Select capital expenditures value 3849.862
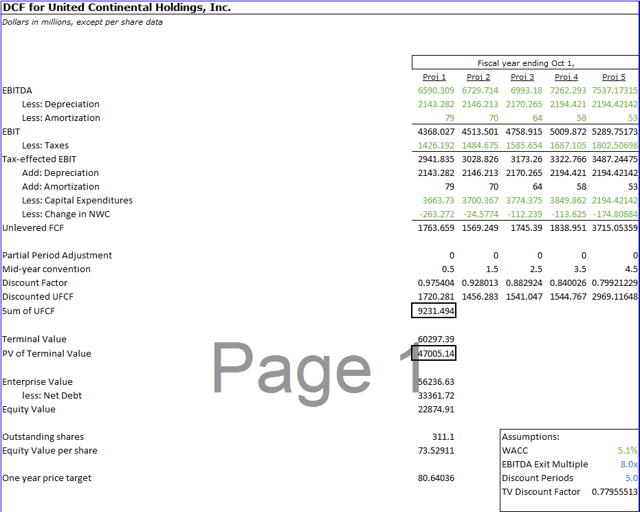Viewport: 640px width, 512px height. pos(568,200)
